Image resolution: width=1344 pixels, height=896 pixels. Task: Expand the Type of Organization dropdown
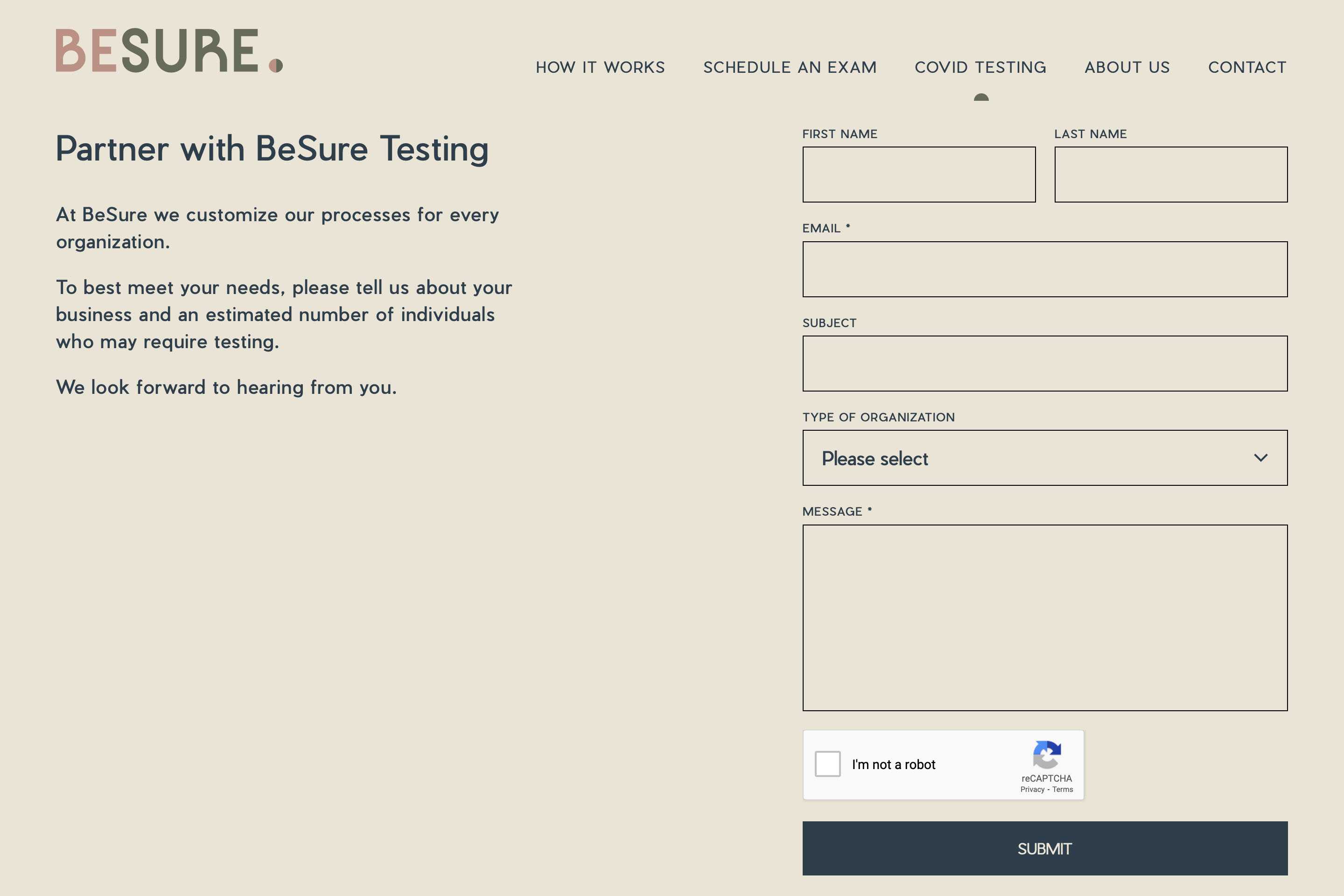pos(1044,458)
